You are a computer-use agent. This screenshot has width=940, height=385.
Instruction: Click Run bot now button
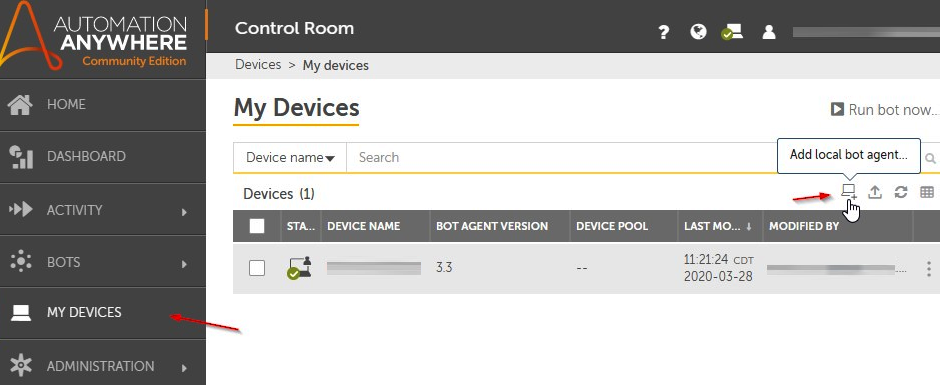[x=885, y=110]
